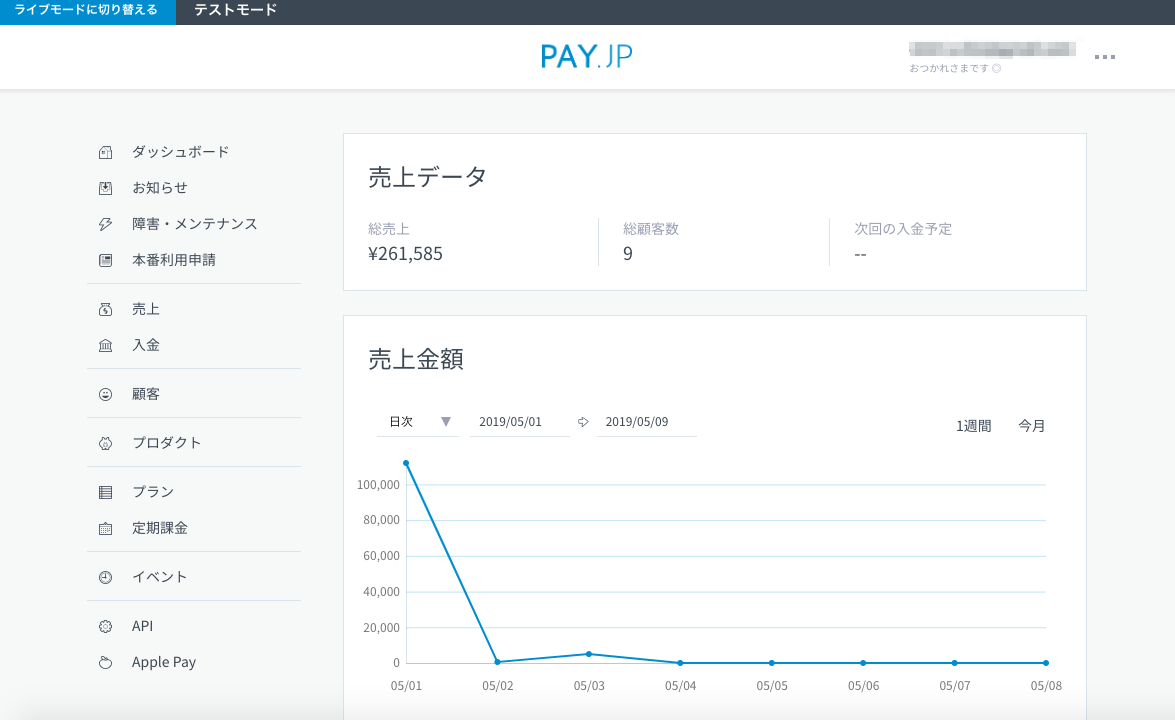This screenshot has width=1175, height=720.
Task: Click the 売上データ heading
Action: [x=428, y=178]
